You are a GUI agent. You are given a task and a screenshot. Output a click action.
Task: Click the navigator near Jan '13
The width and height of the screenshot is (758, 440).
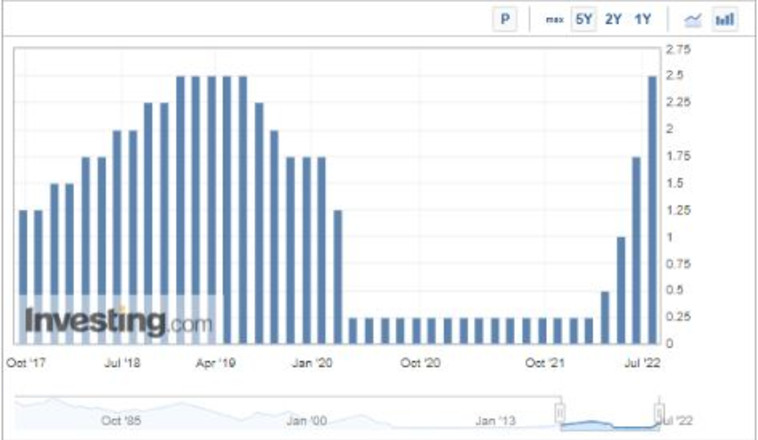(497, 420)
